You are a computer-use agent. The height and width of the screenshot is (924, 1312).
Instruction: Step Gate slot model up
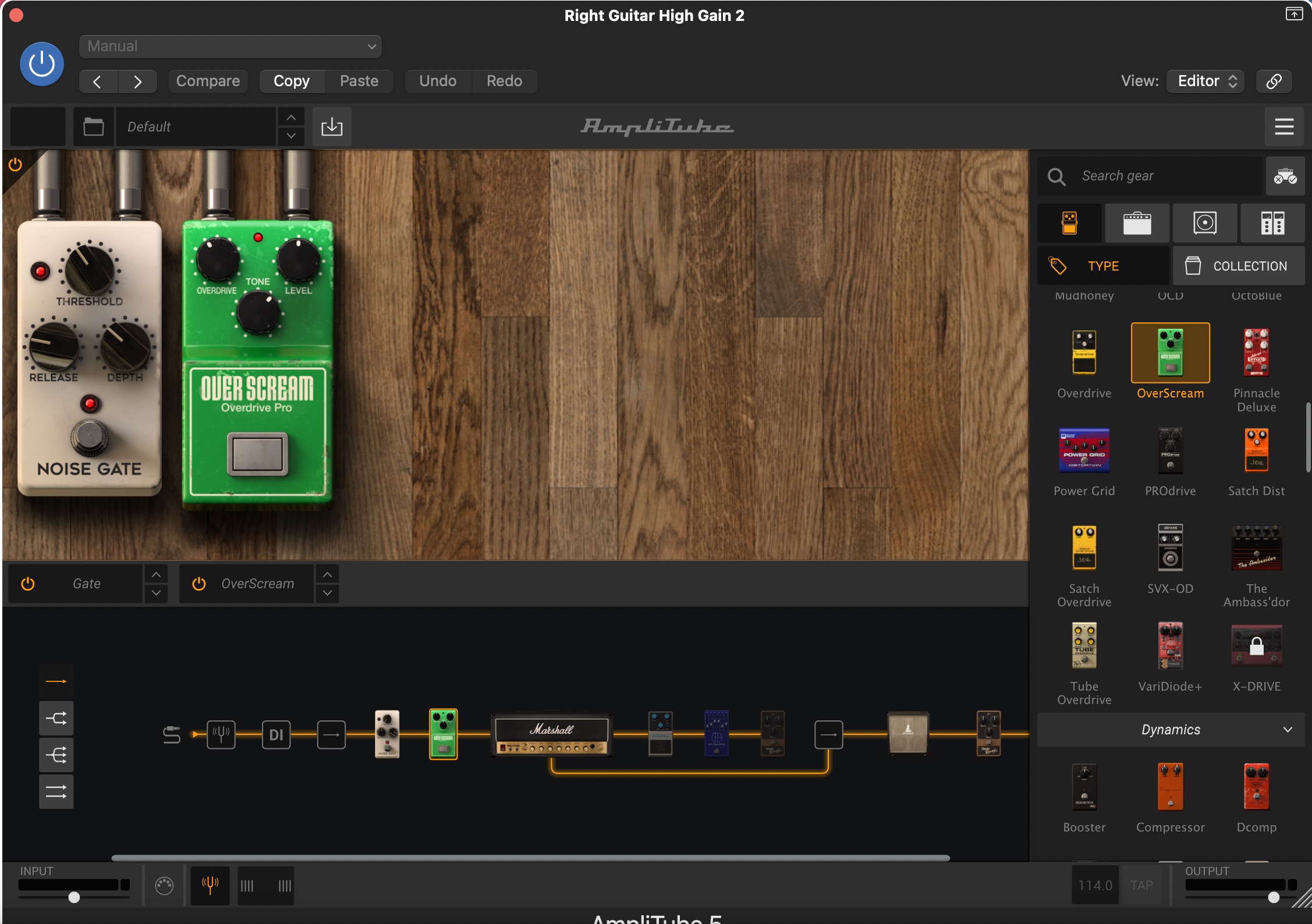pos(156,575)
